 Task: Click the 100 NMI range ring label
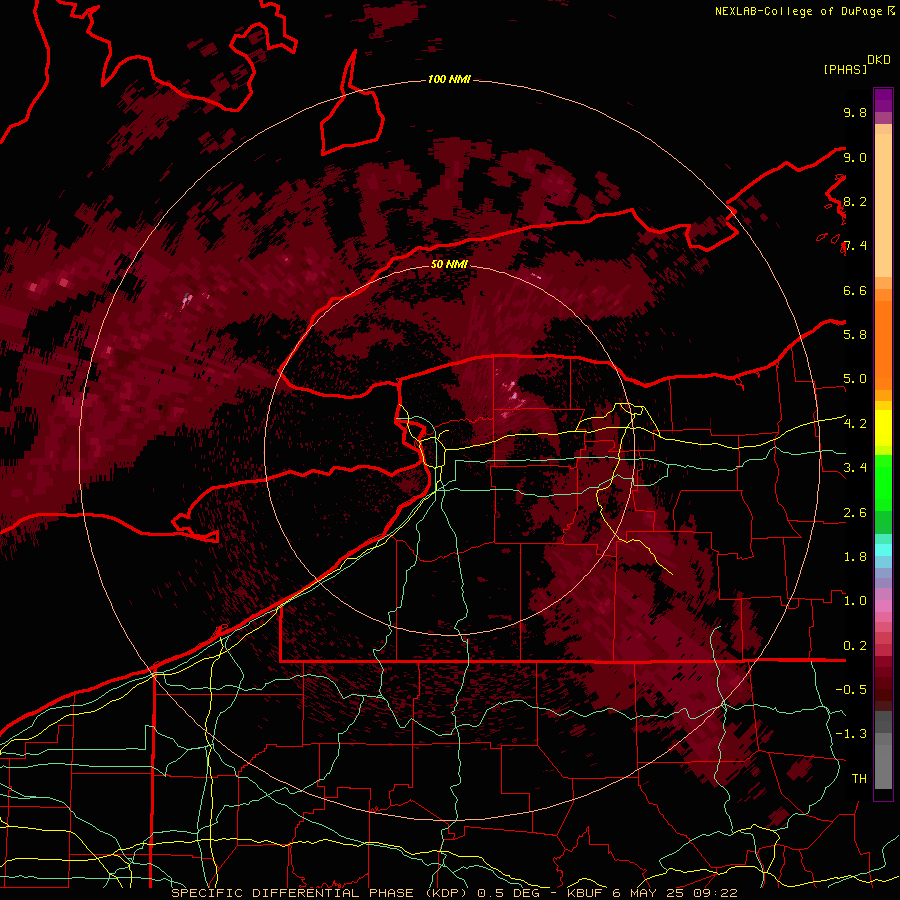pyautogui.click(x=449, y=79)
